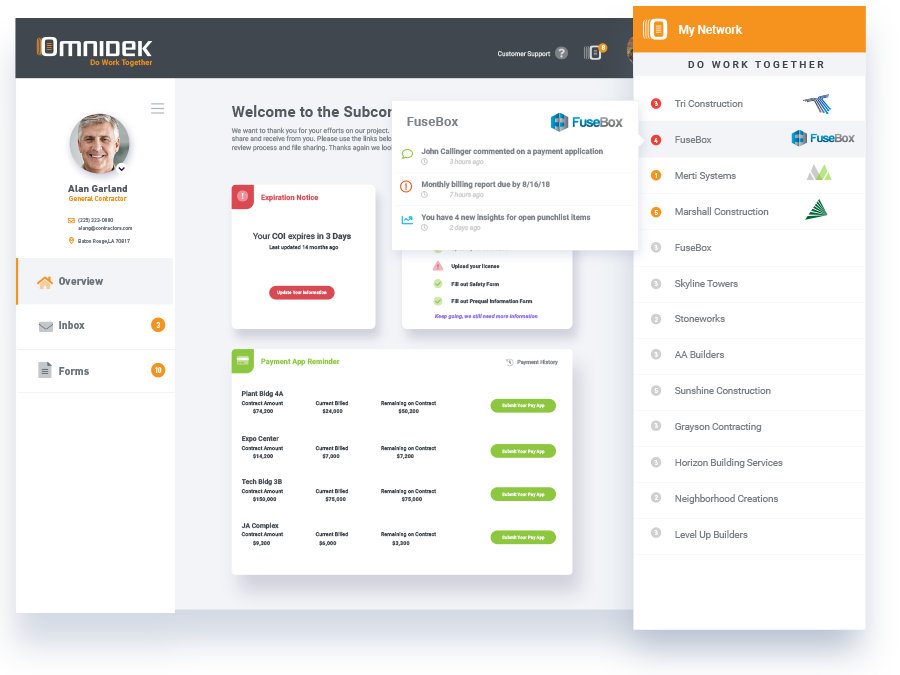Click the My Network header title
The image size is (900, 675).
[x=710, y=30]
